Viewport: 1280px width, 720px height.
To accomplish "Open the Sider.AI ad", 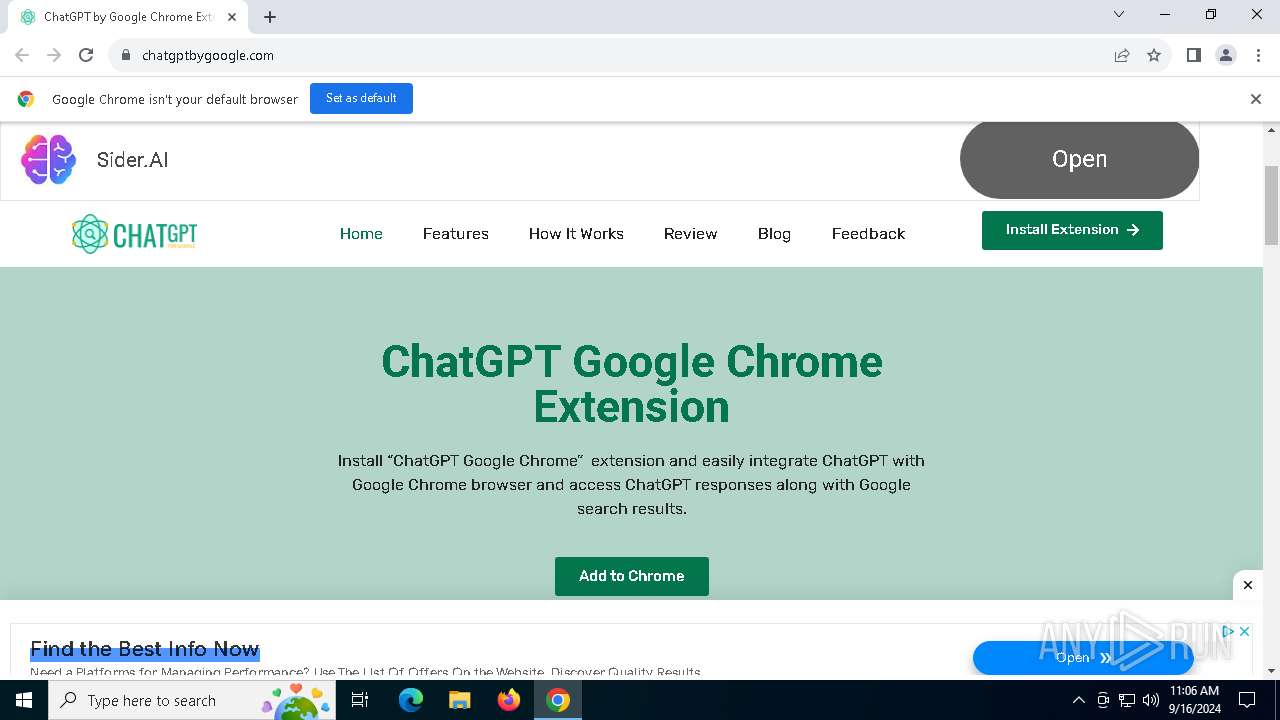I will pos(1079,159).
